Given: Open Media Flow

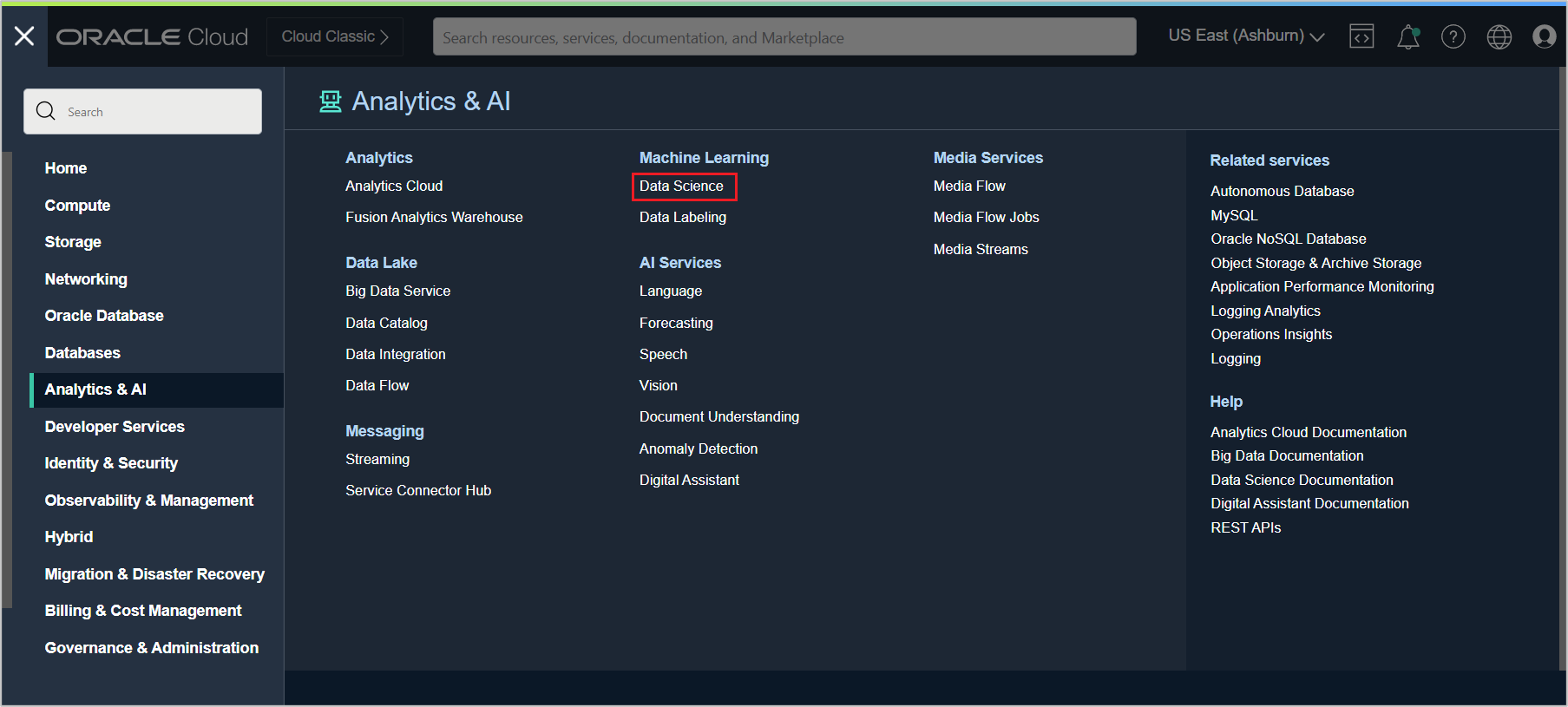Looking at the screenshot, I should pyautogui.click(x=969, y=186).
